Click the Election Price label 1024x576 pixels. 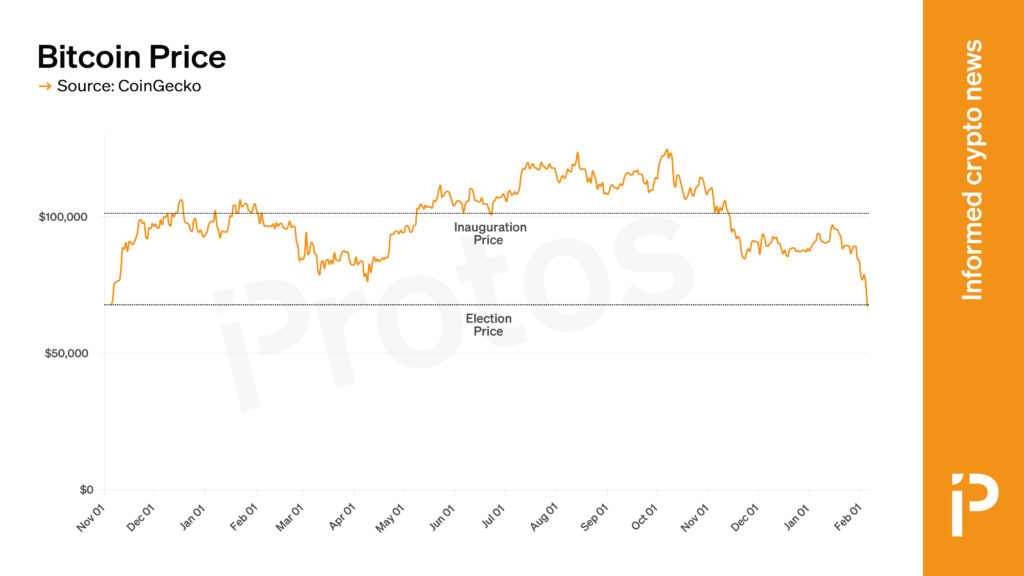coord(489,325)
